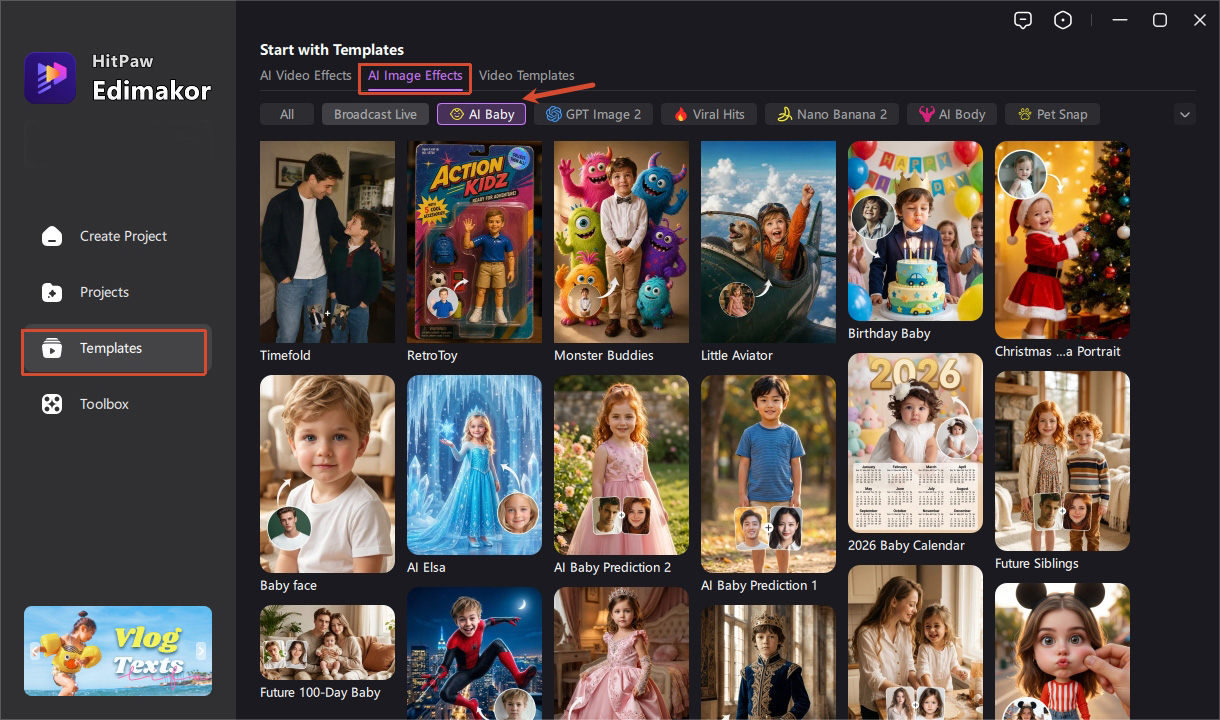
Task: Expand more category filters with chevron
Action: coord(1185,115)
